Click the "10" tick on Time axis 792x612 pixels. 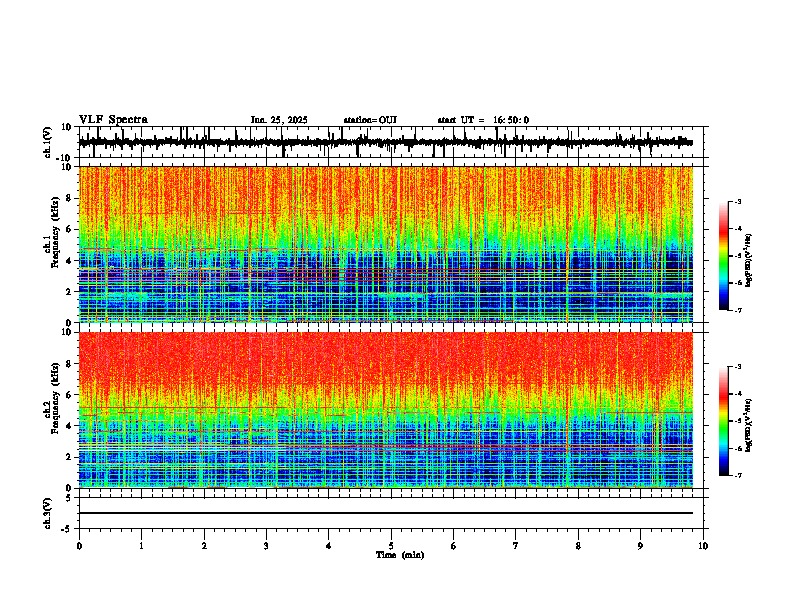[x=703, y=546]
